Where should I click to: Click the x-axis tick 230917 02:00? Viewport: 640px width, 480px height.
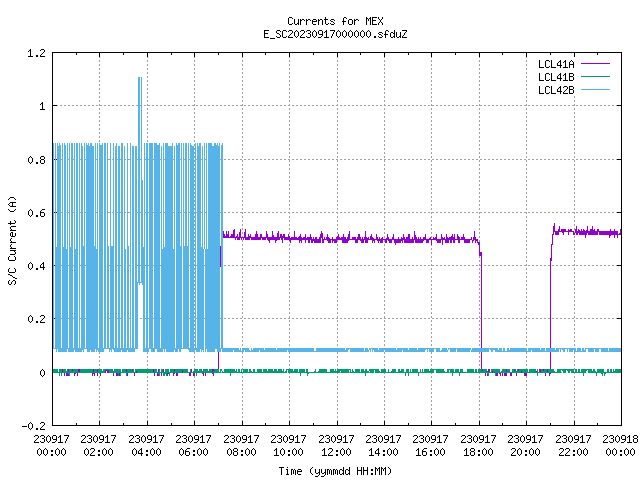pos(98,446)
